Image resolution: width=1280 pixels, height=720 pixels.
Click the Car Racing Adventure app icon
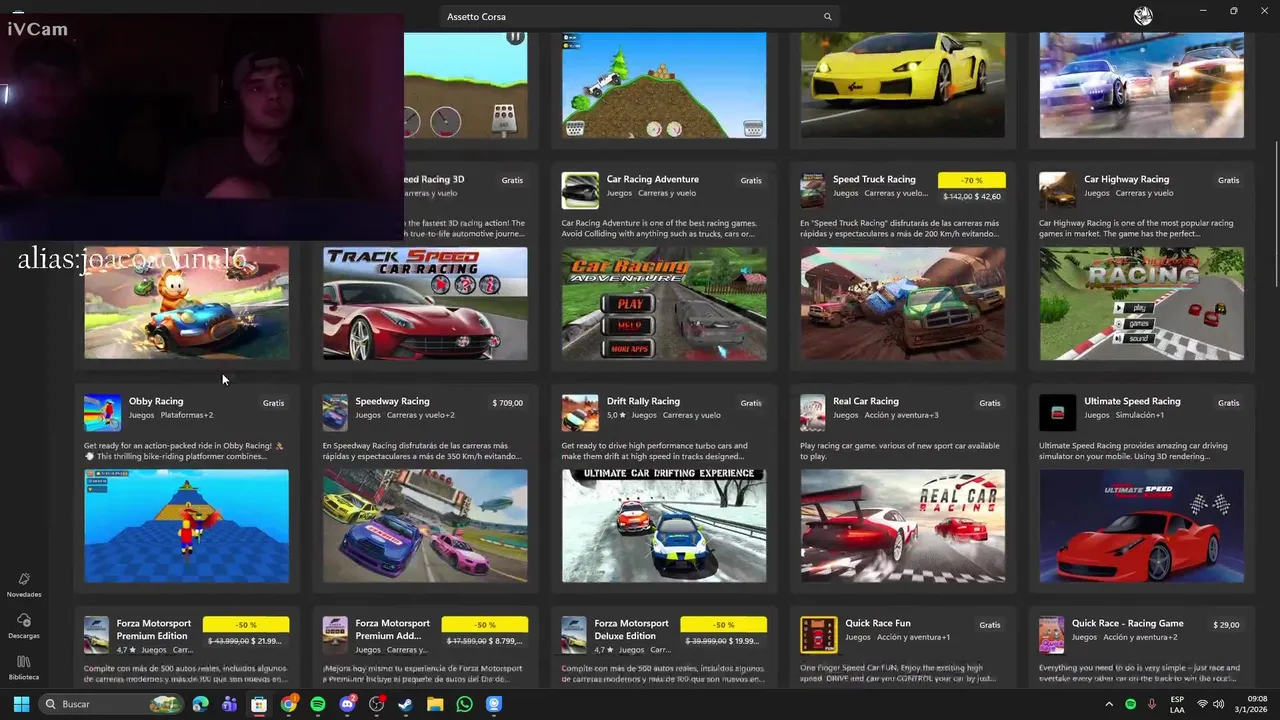click(x=580, y=190)
